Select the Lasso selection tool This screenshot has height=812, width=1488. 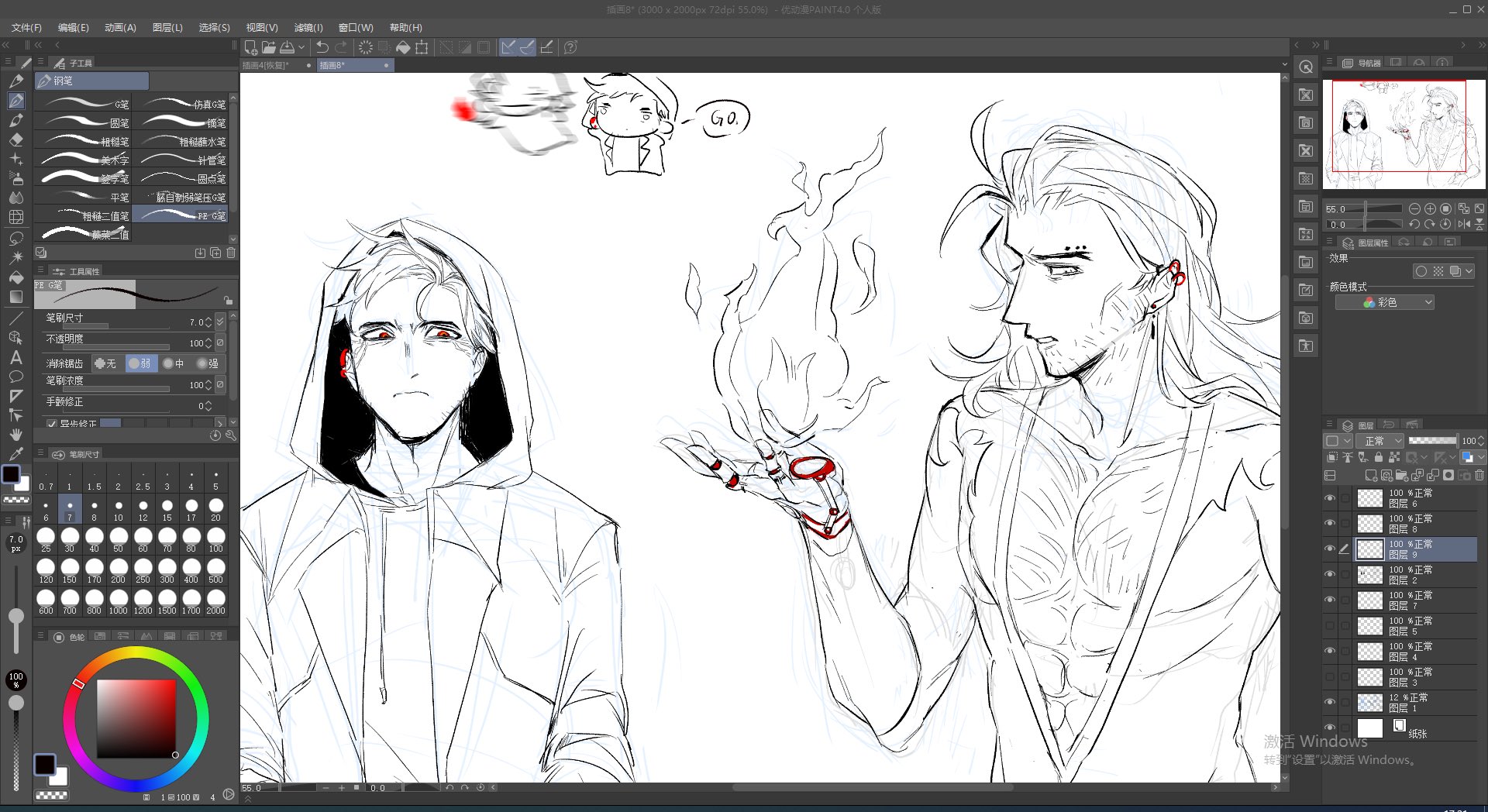click(x=15, y=237)
